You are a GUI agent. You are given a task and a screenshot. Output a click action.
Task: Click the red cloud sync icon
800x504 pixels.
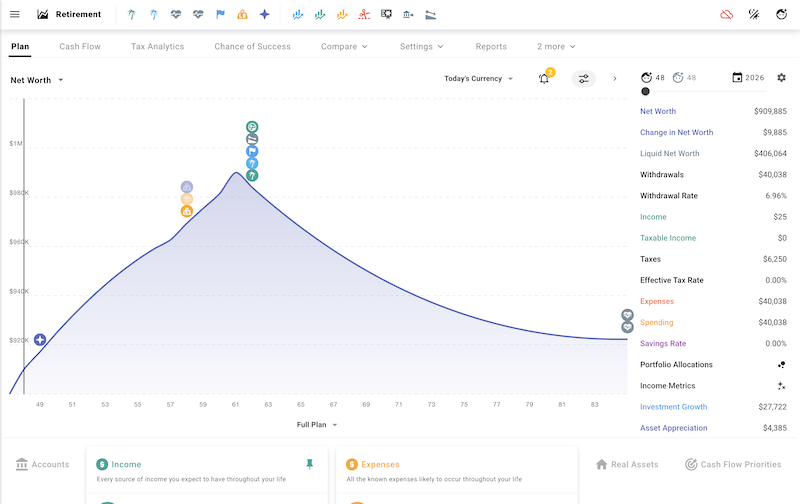(x=727, y=15)
